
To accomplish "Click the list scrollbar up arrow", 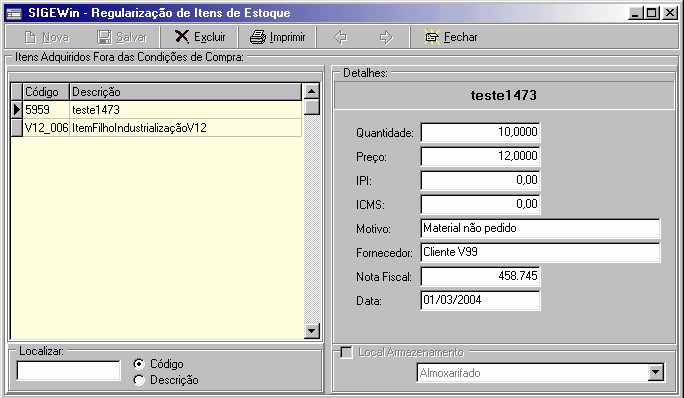I will point(311,91).
